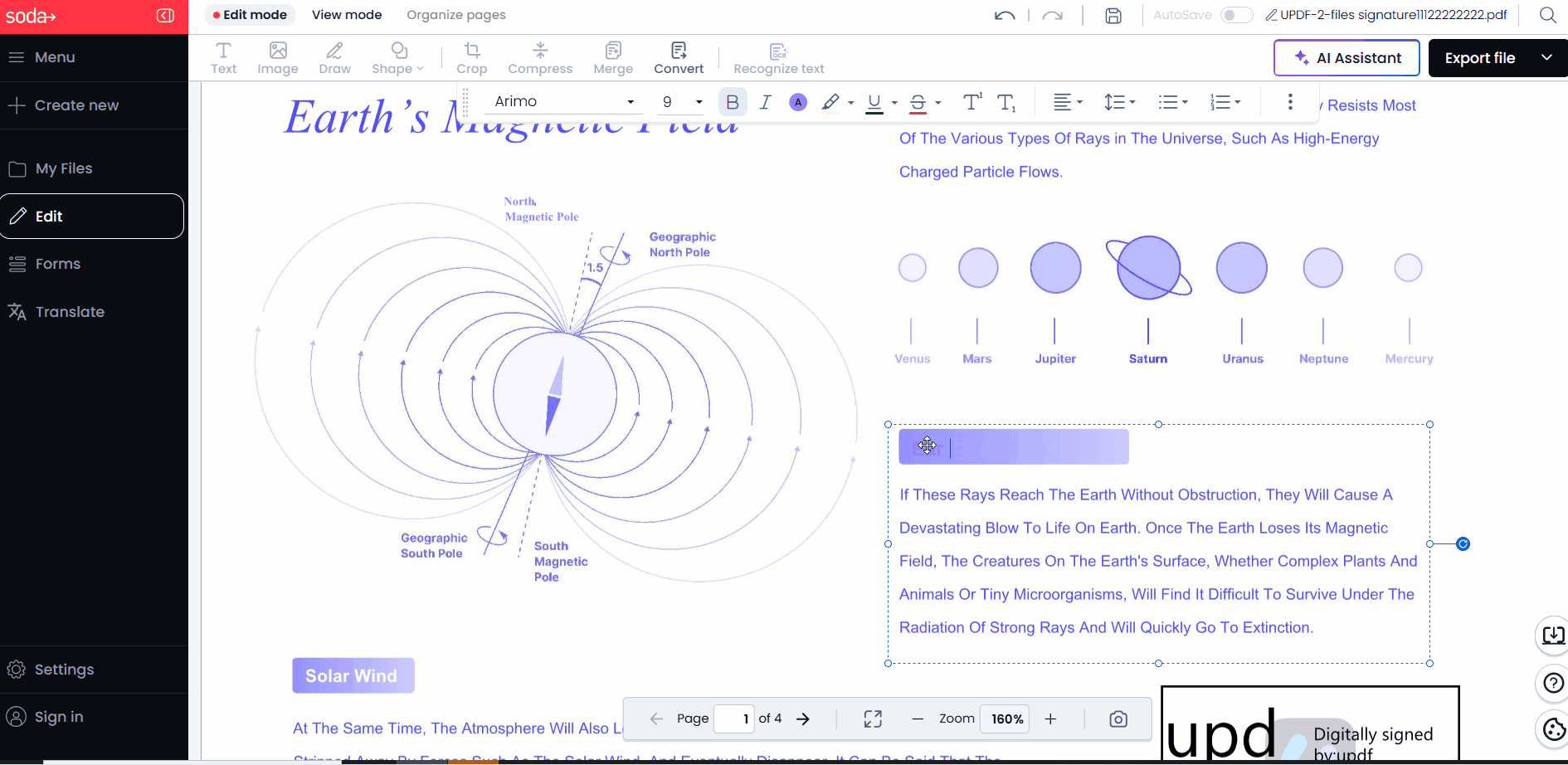Apply subscript formatting
The image size is (1568, 765).
tap(1006, 102)
